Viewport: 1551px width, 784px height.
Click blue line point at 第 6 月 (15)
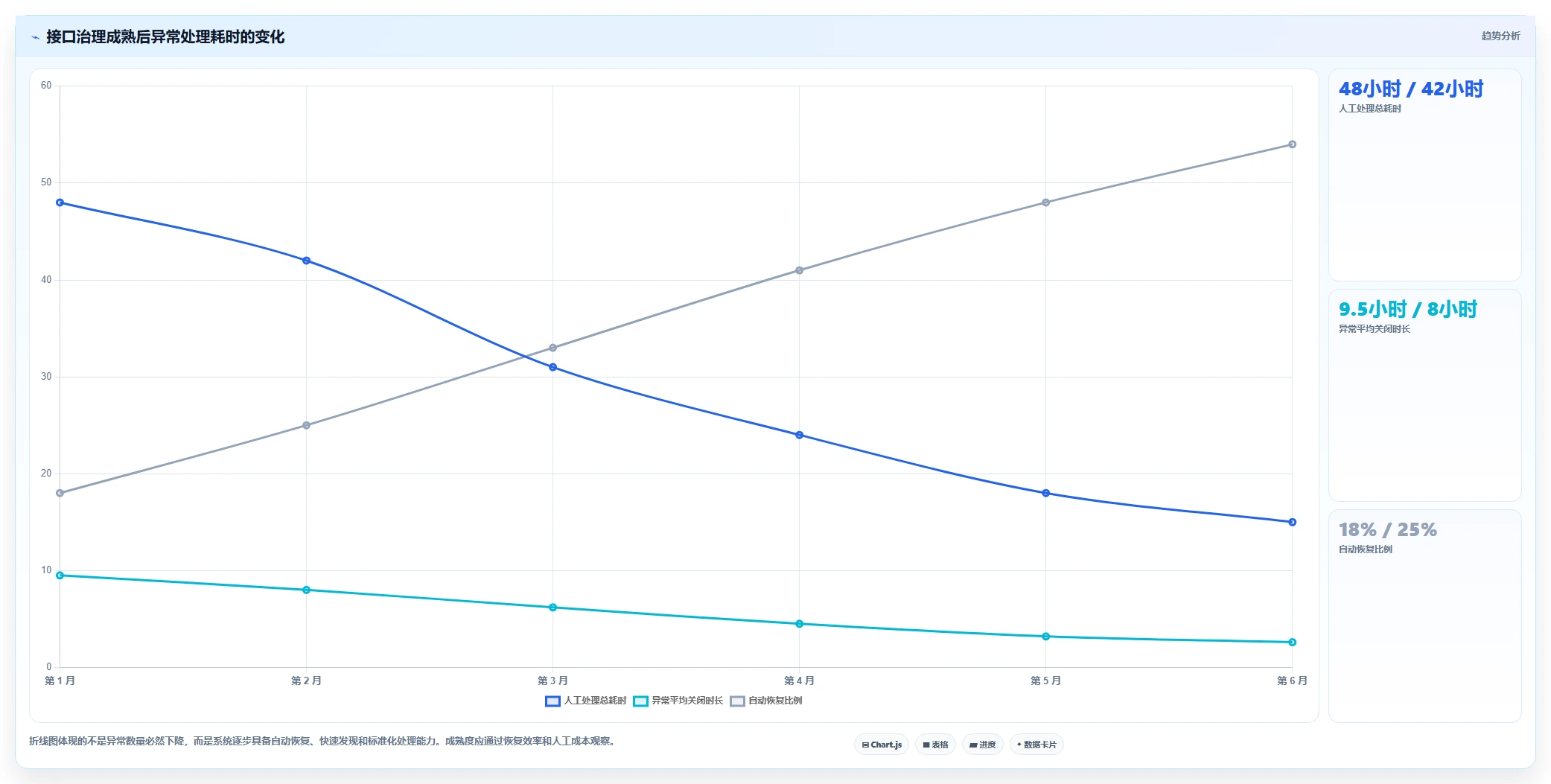[1292, 522]
